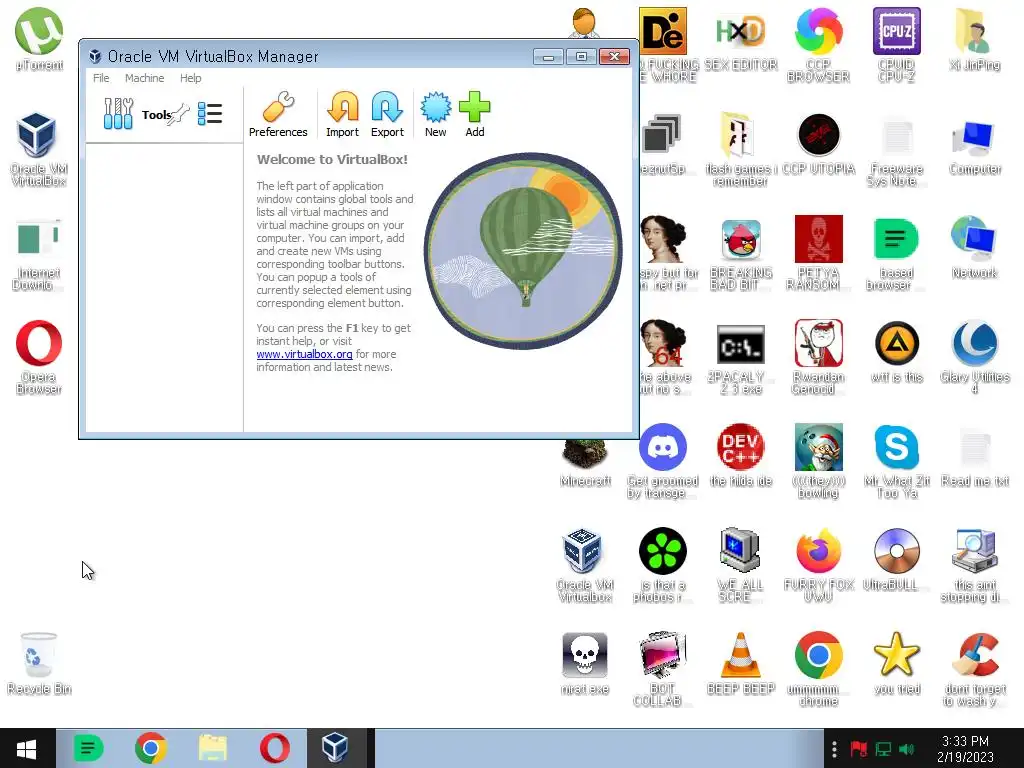
Task: Select the 2PACALY command prompt icon
Action: click(x=741, y=358)
